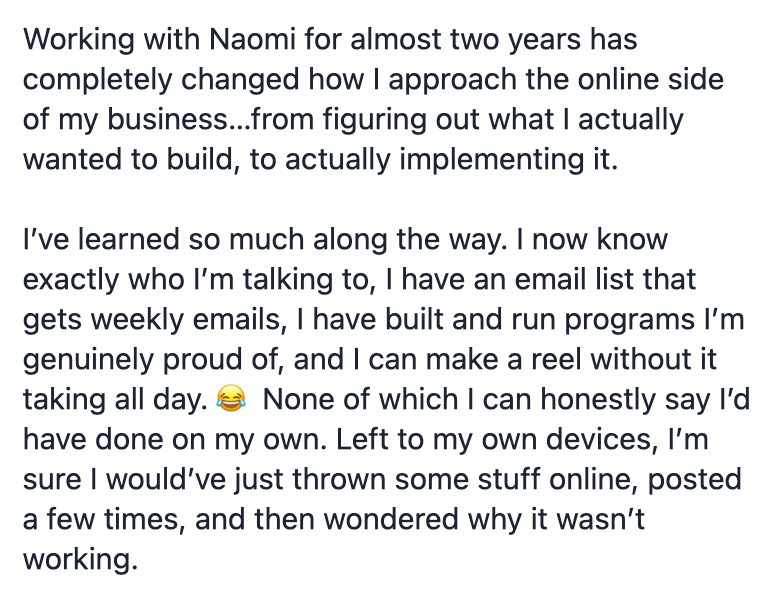Click the word 'wondered' in the text
Screen dimensions: 782x612
(391, 519)
